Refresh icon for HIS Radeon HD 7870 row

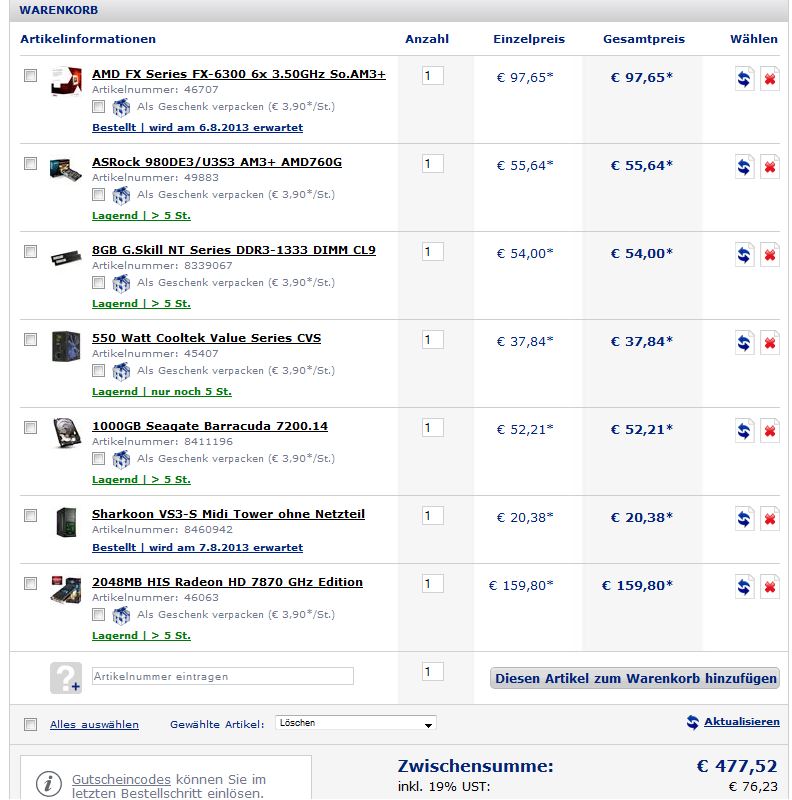[x=744, y=586]
